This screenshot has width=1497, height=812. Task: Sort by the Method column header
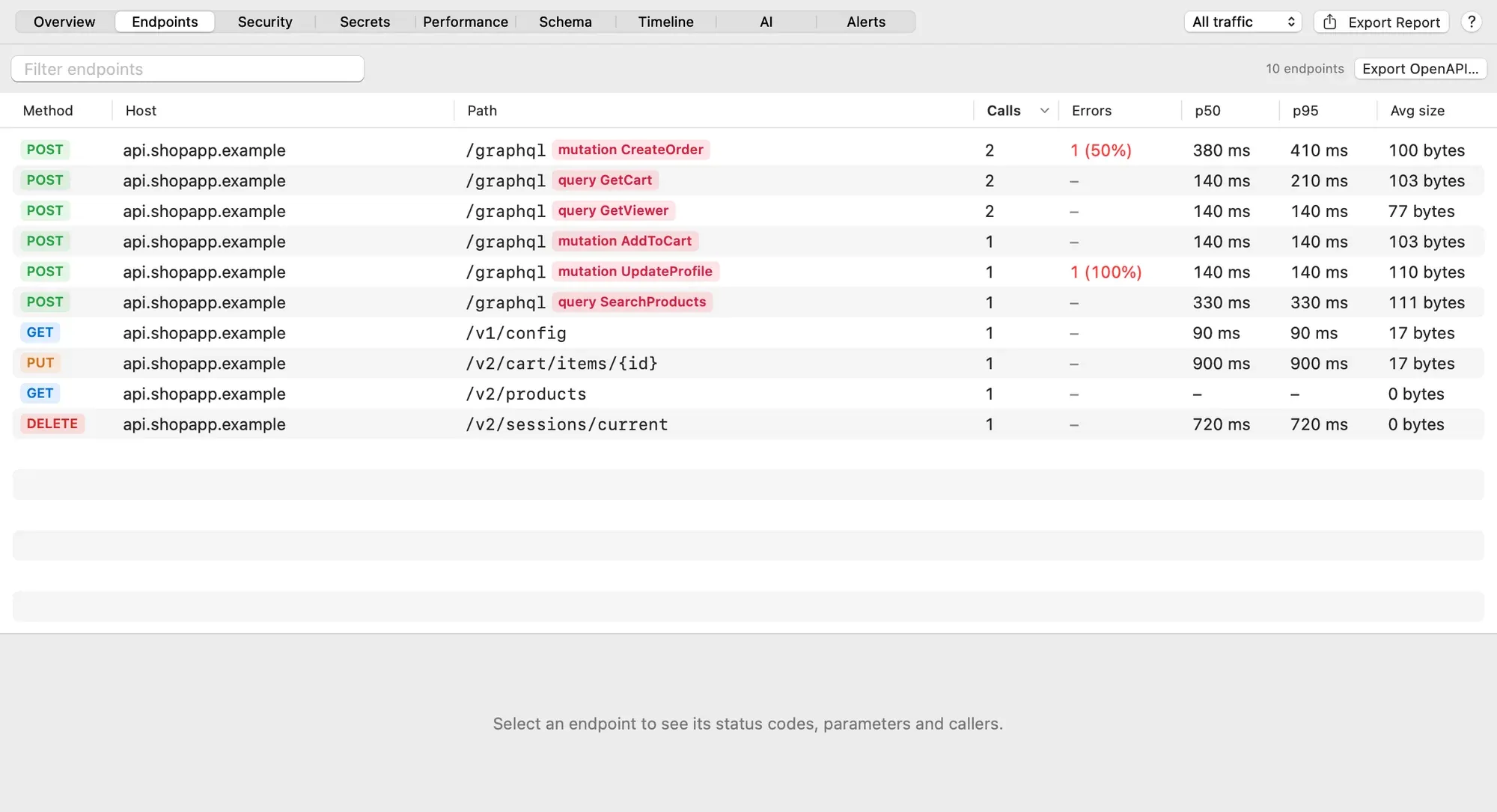click(48, 111)
